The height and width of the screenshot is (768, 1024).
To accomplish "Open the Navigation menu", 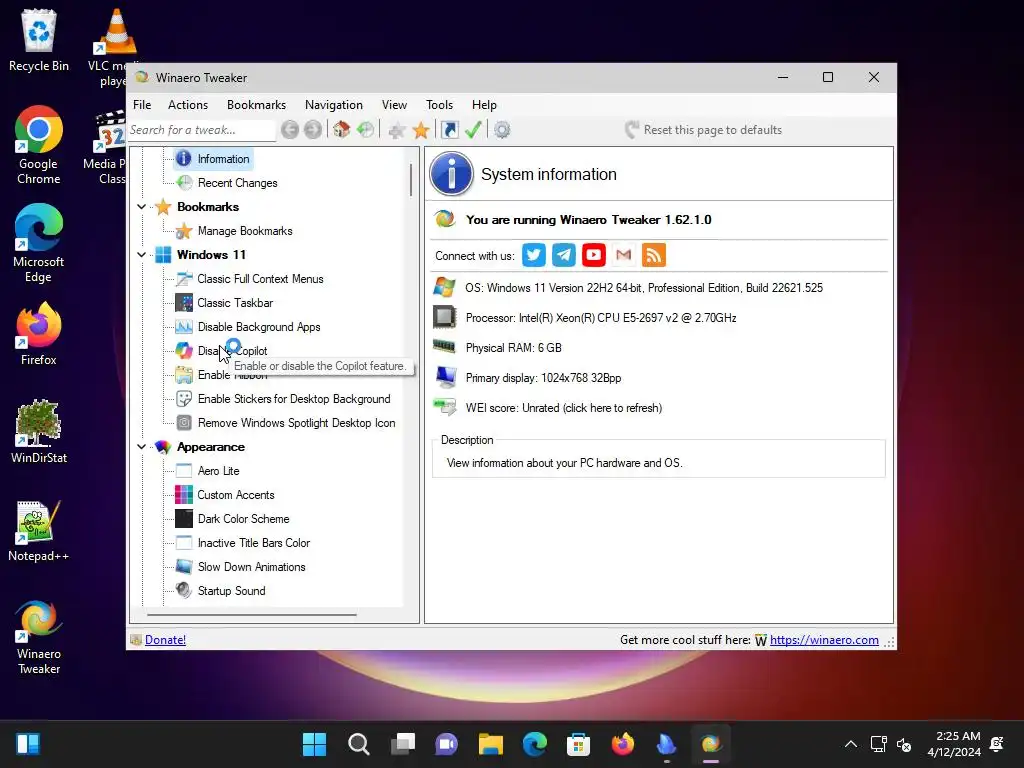I will tap(334, 104).
